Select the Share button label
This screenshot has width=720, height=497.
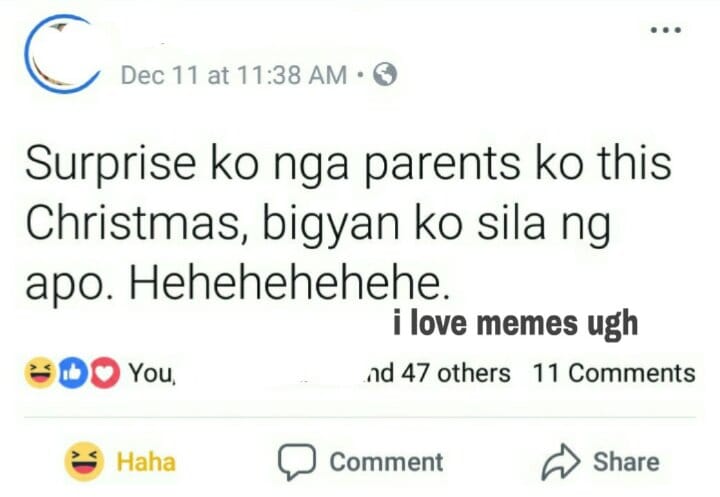626,462
